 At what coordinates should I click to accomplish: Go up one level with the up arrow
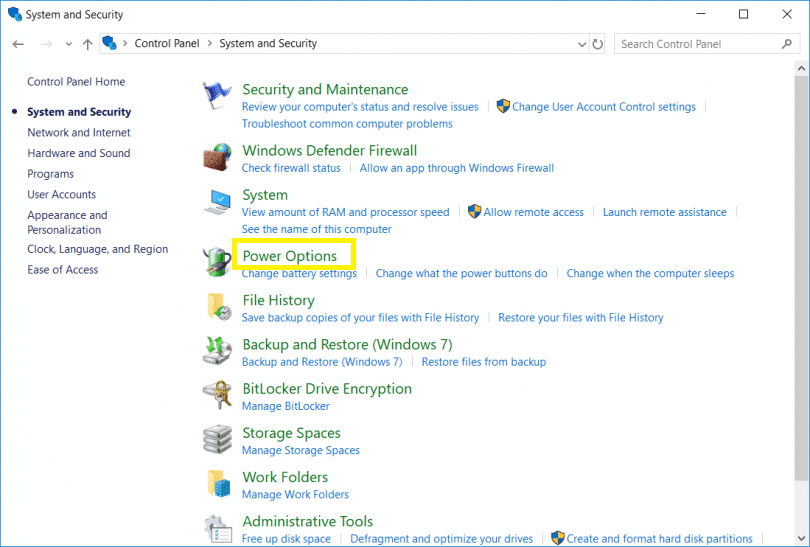pos(87,44)
